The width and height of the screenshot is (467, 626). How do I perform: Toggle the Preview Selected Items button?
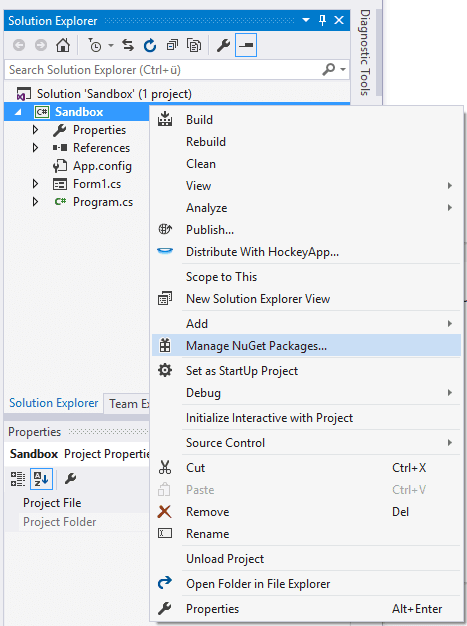[x=246, y=45]
